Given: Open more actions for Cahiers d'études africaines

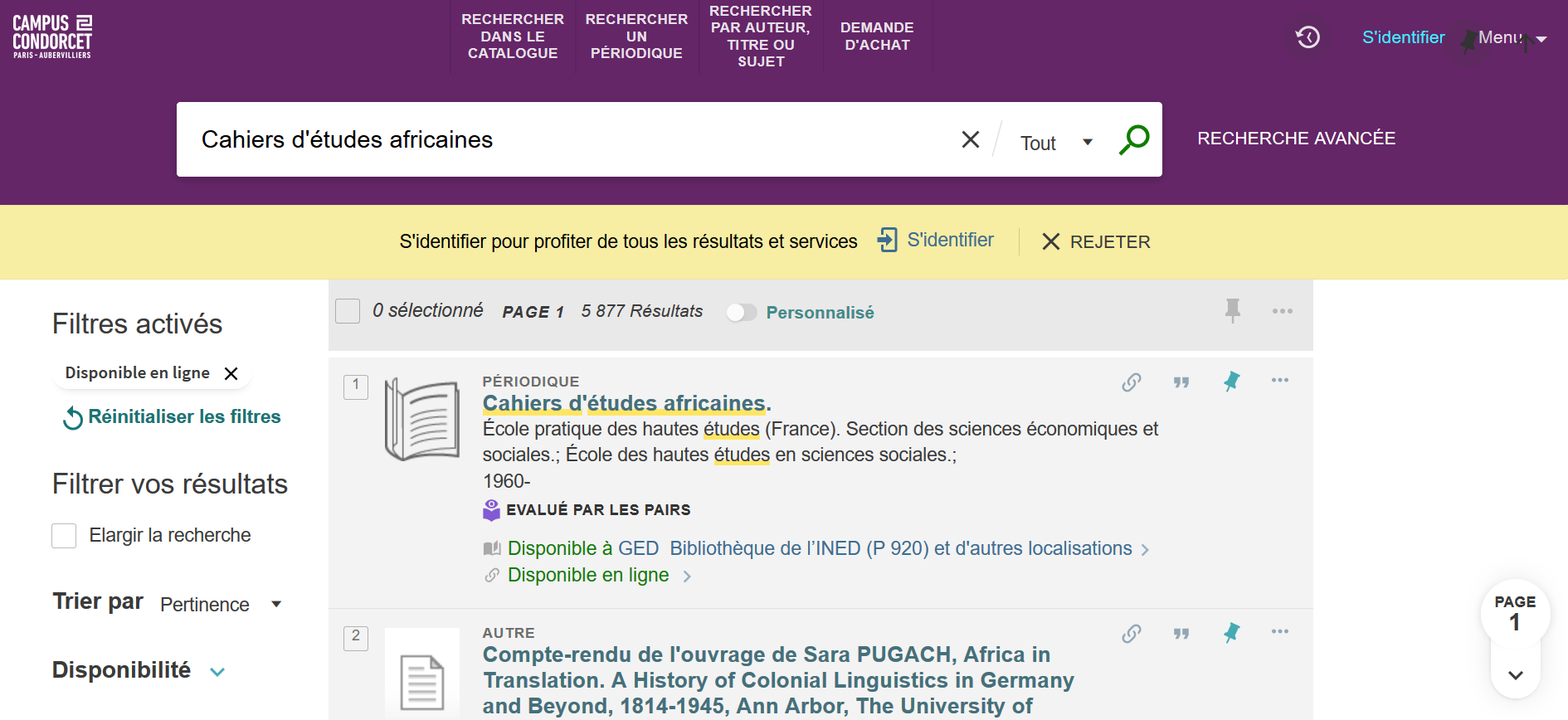Looking at the screenshot, I should point(1280,381).
